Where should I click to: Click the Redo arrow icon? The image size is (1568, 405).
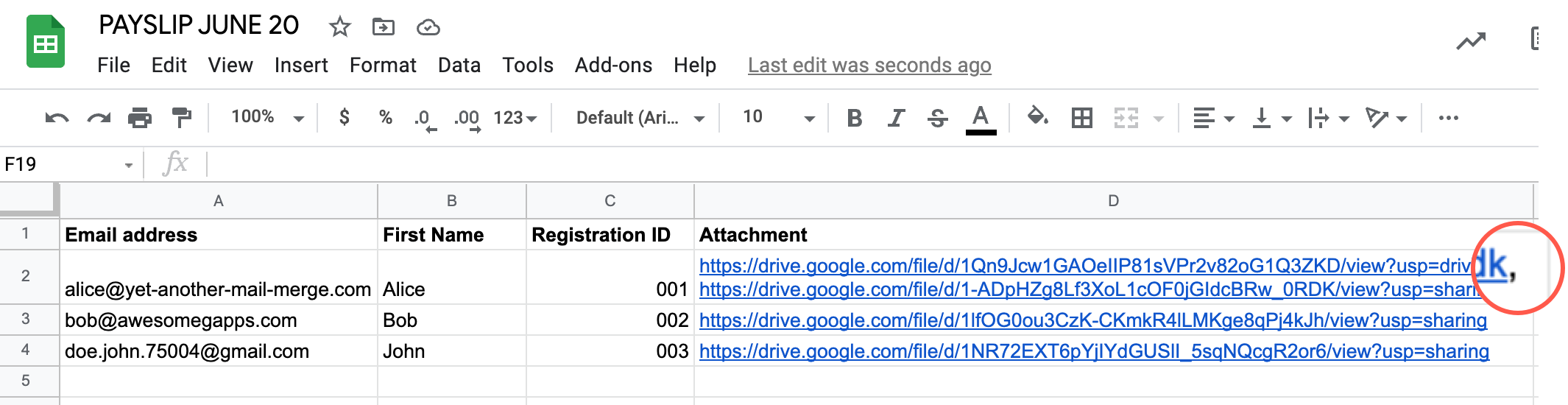(99, 118)
